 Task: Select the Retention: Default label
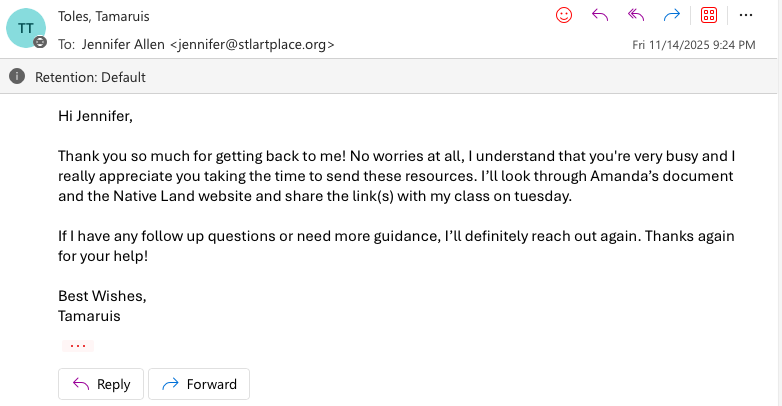coord(90,77)
